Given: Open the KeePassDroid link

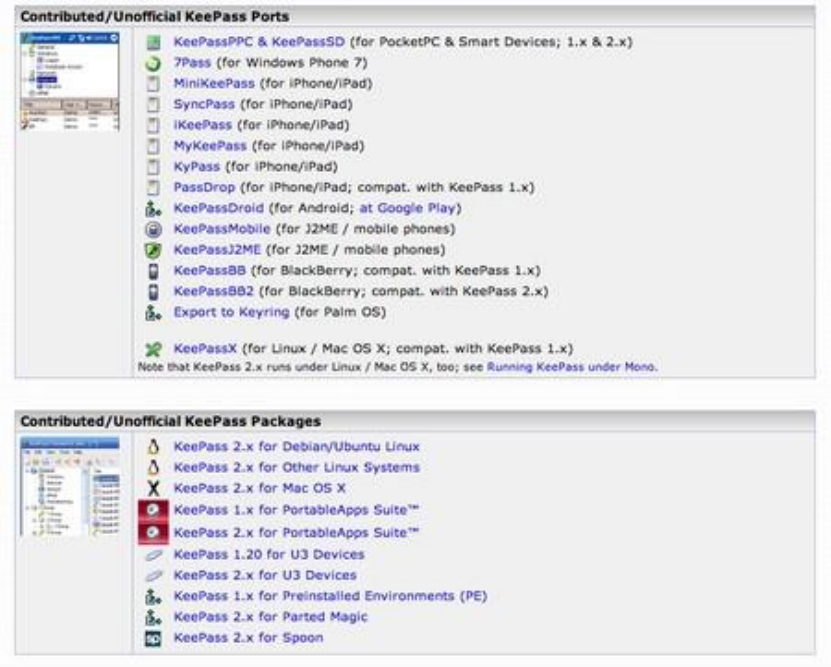Looking at the screenshot, I should 218,208.
